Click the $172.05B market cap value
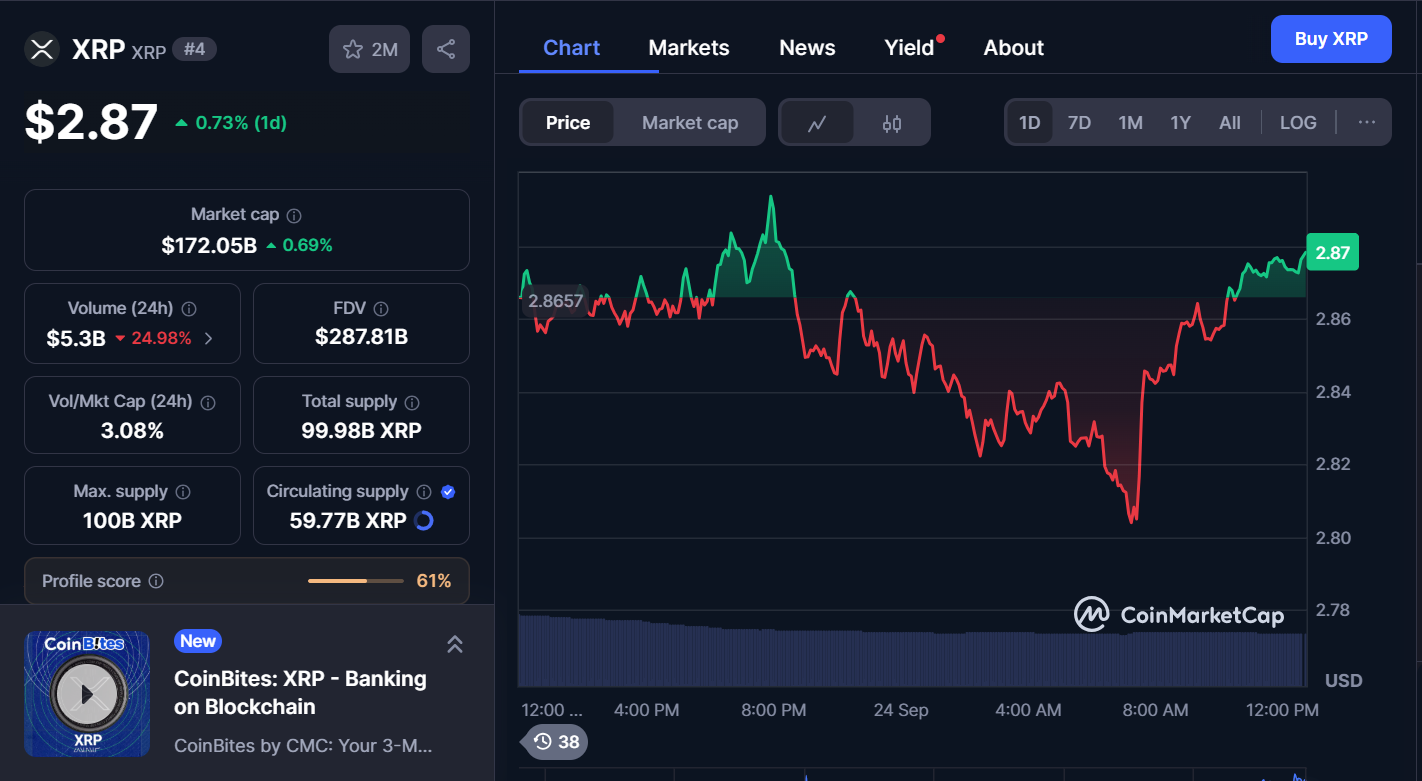 pyautogui.click(x=209, y=245)
